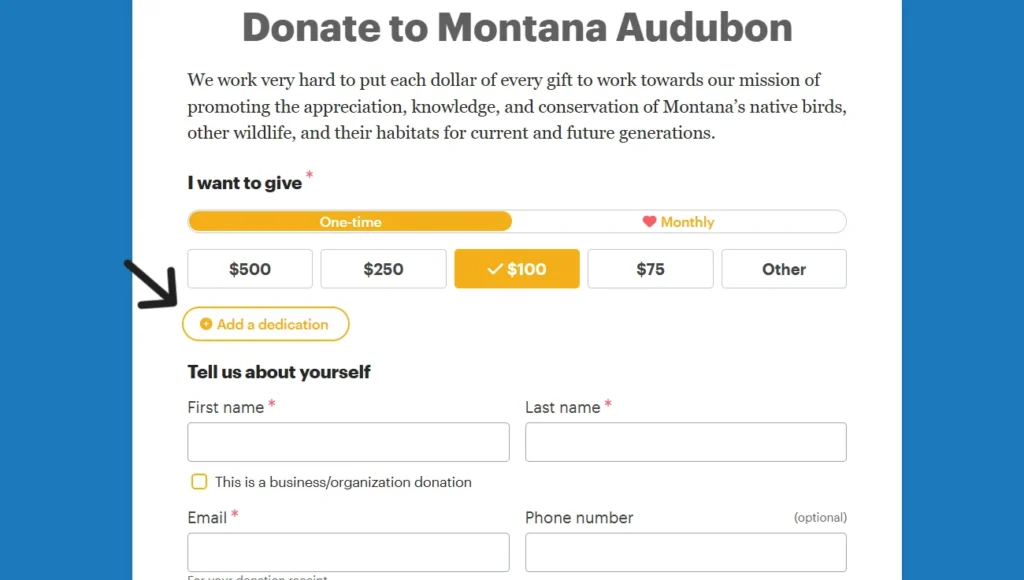Click the checkmark icon on the $100 button
This screenshot has height=580, width=1024.
tap(494, 269)
